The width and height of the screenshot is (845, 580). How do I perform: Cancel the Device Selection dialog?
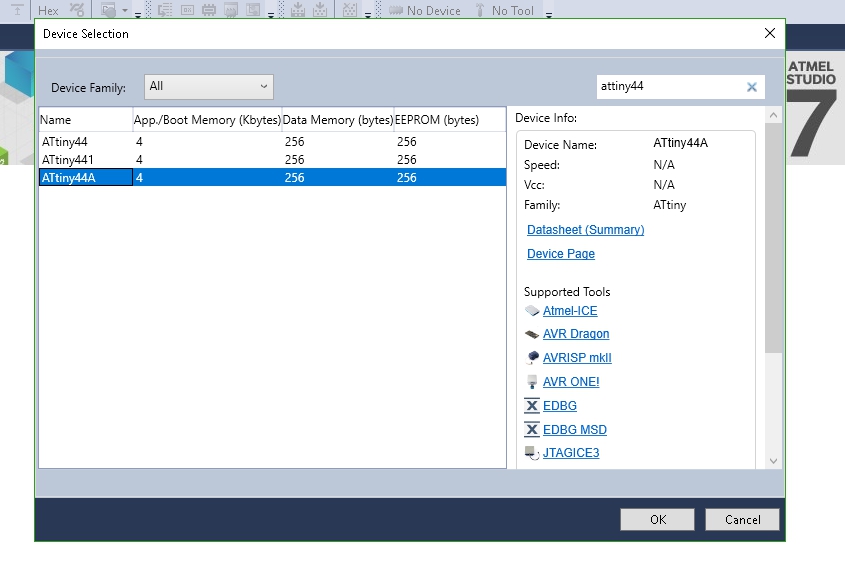coord(742,520)
